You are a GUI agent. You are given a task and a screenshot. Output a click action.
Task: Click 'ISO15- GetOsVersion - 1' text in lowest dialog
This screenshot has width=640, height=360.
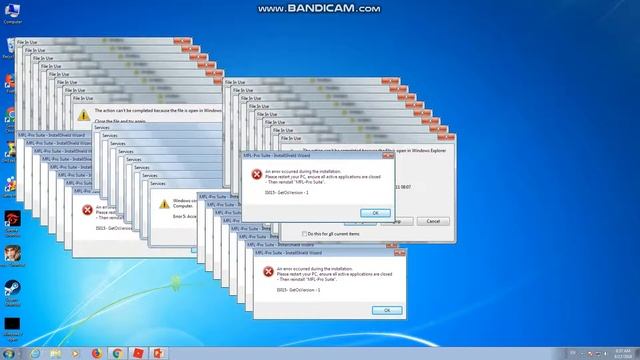click(298, 290)
